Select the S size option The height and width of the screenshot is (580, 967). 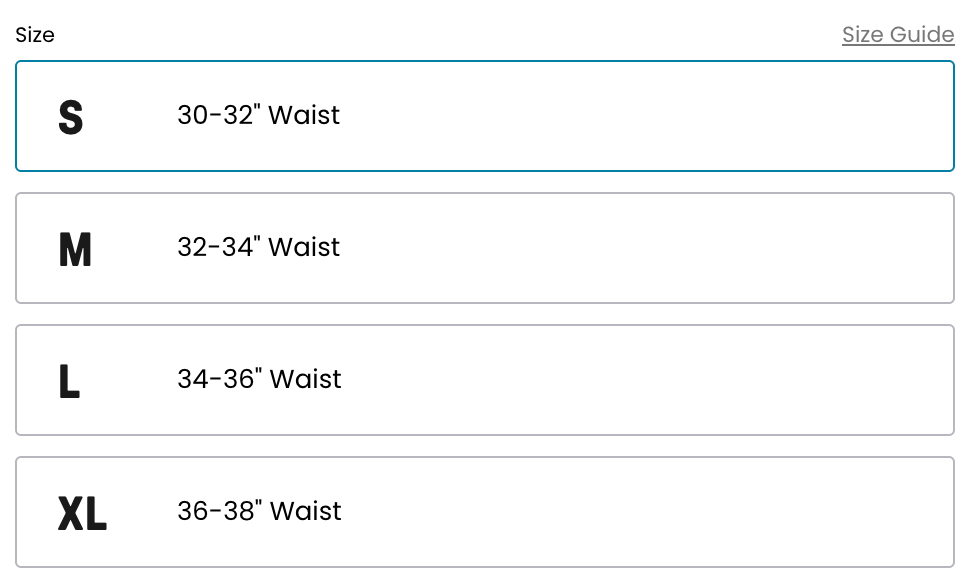point(485,116)
